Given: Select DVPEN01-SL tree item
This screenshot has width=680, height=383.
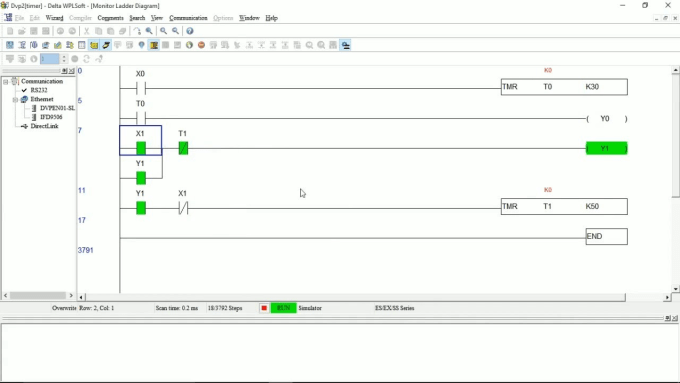Looking at the screenshot, I should click(x=57, y=108).
